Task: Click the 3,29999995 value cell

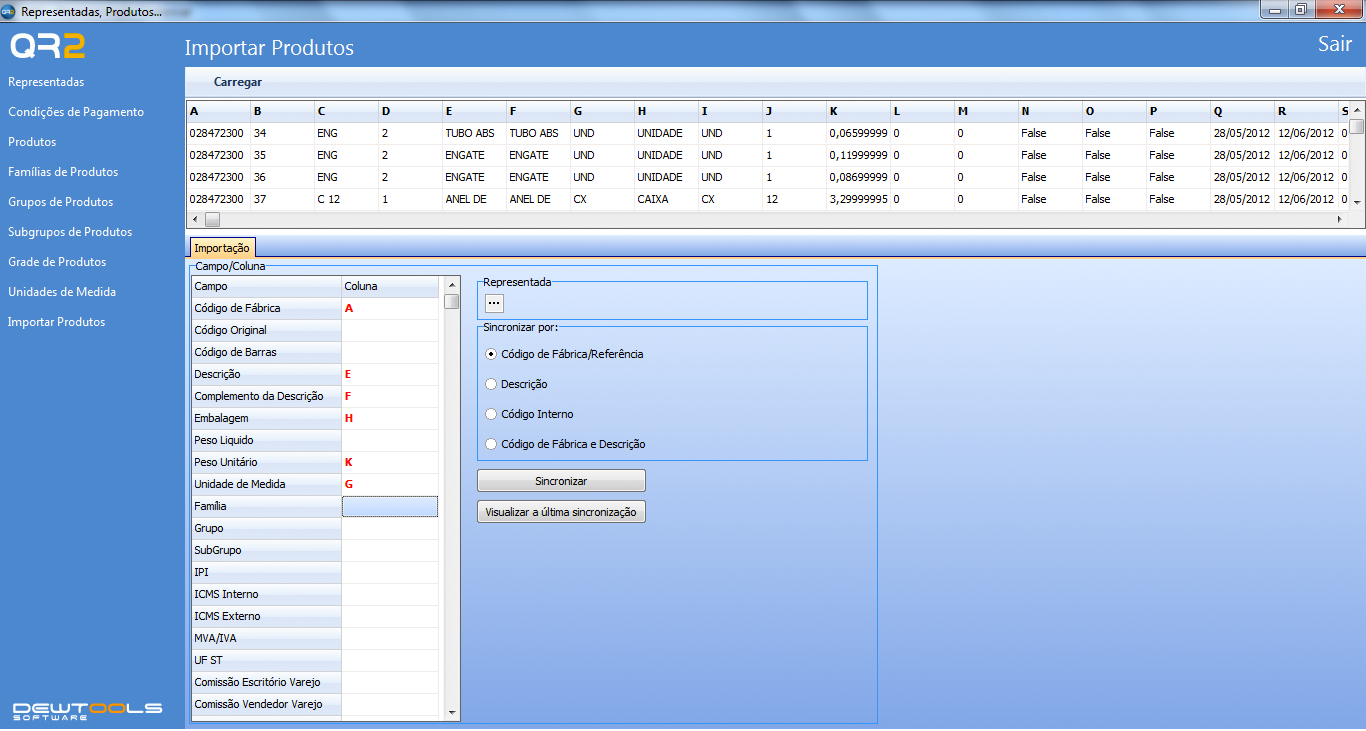Action: click(x=858, y=199)
